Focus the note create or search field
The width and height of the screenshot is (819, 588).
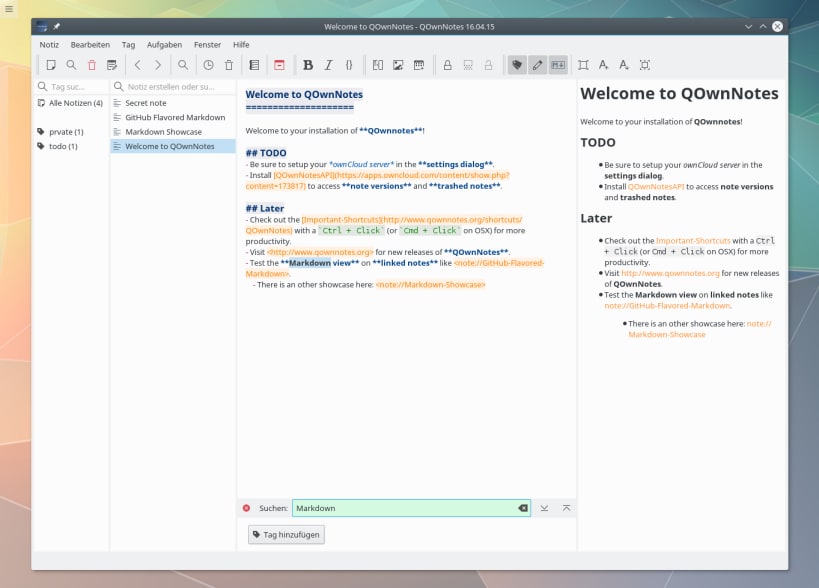(173, 87)
